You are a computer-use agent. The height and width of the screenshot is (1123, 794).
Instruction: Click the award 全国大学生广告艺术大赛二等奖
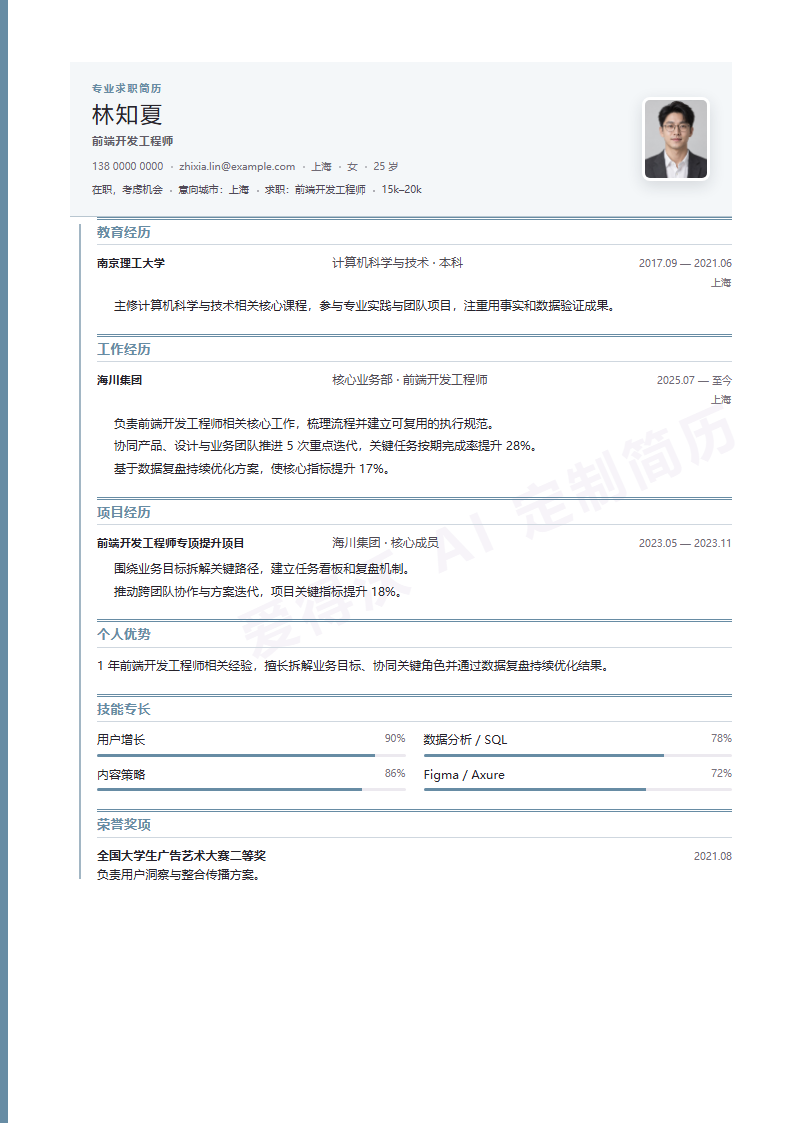[181, 856]
